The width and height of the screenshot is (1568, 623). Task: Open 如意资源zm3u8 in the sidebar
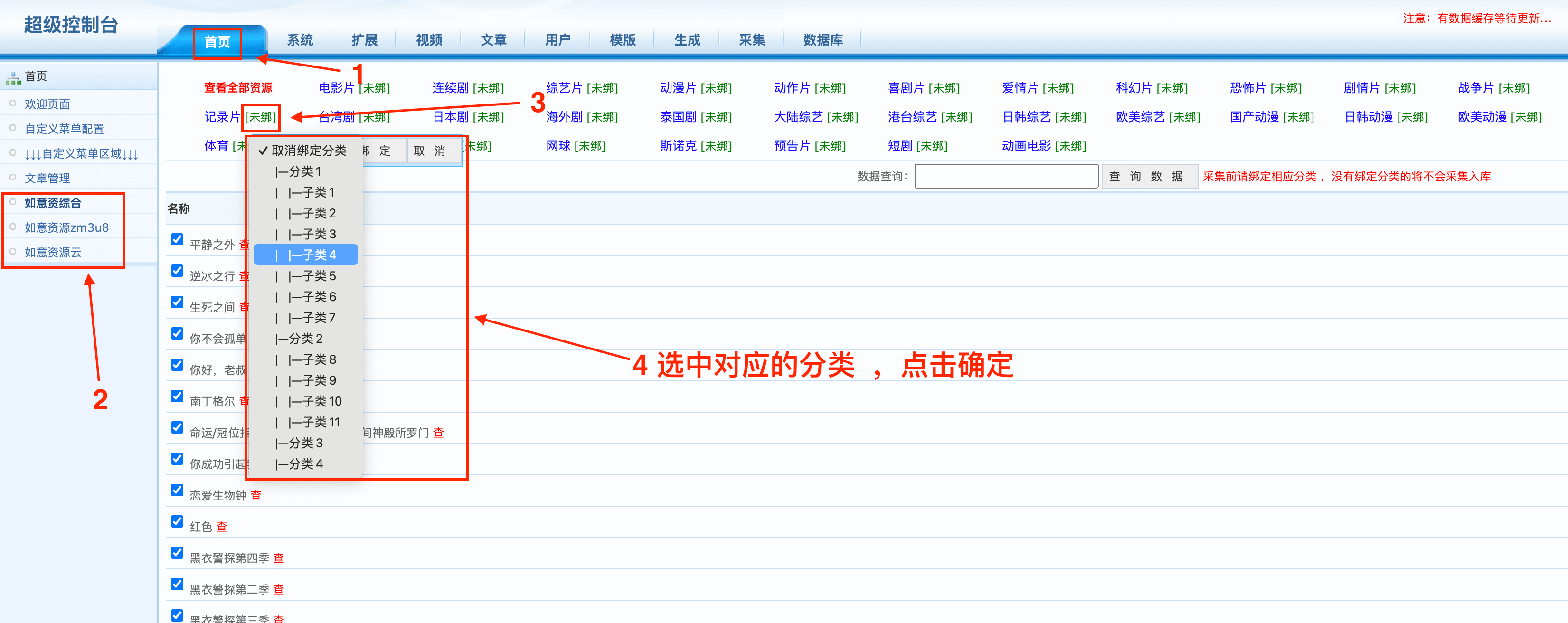66,227
